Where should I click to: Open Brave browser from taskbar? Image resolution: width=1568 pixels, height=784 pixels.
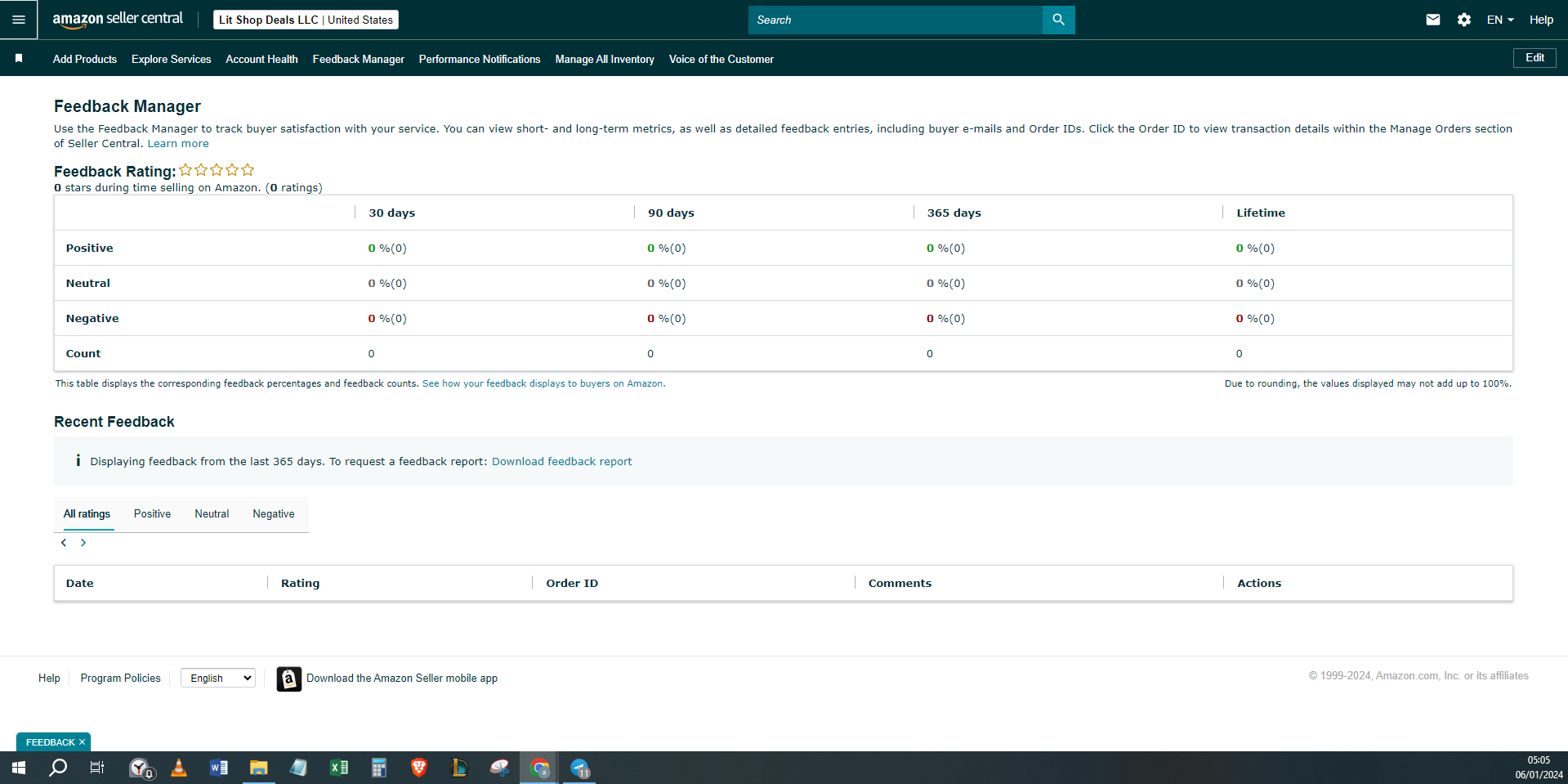(x=418, y=768)
